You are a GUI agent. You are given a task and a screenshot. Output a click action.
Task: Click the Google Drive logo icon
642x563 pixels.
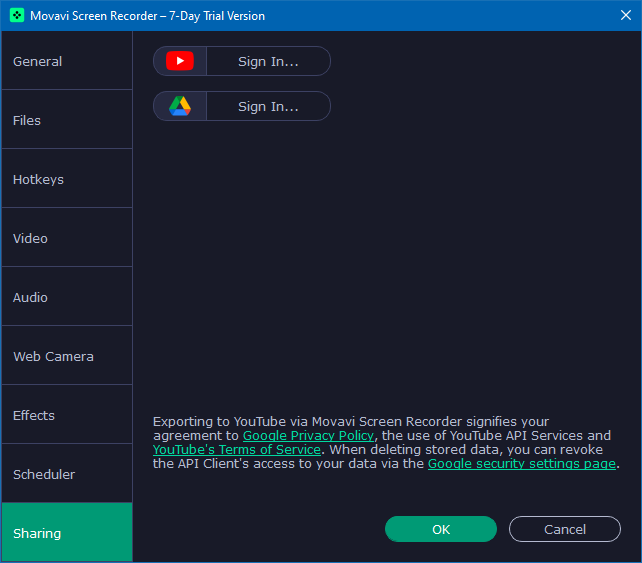click(180, 106)
